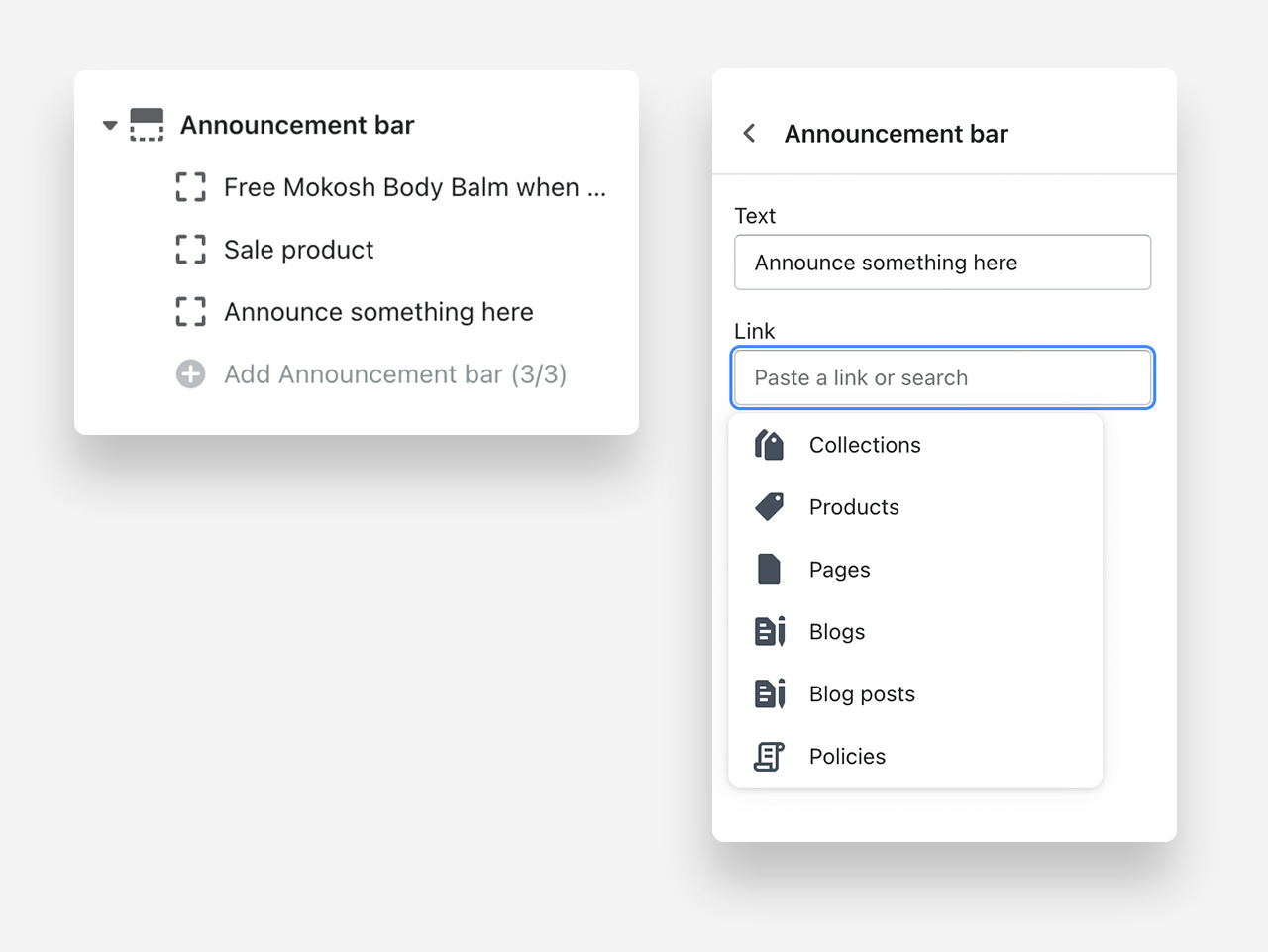Focus the Paste a link or search field

942,377
